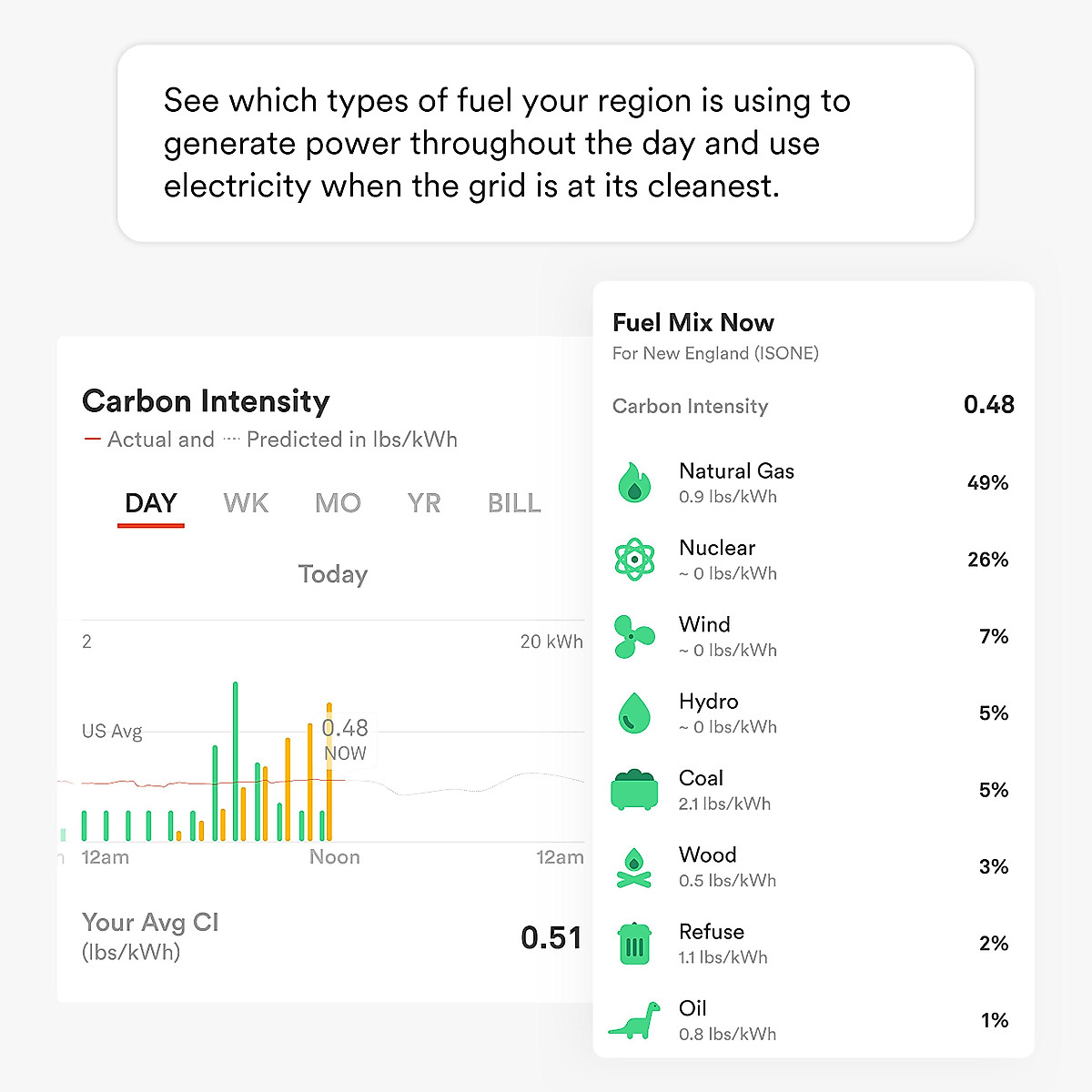Select the YR view

click(x=423, y=503)
